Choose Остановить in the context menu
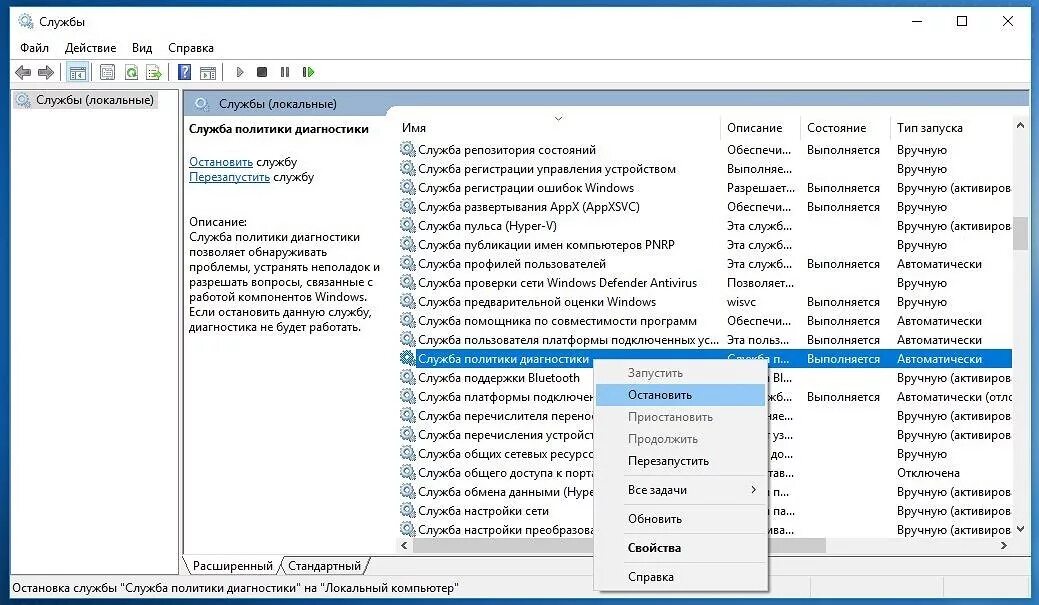The image size is (1039, 605). coord(681,395)
